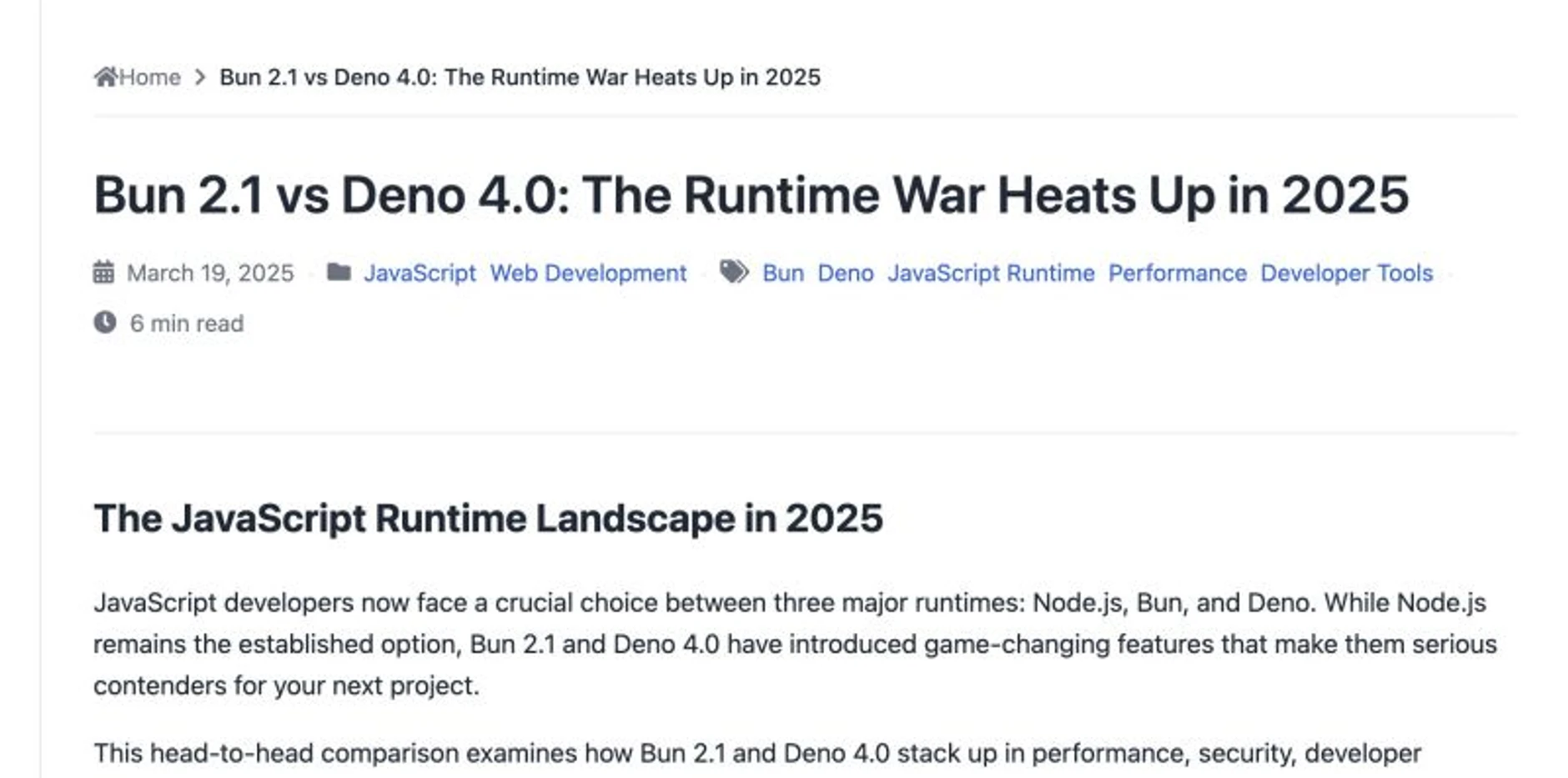This screenshot has height=778, width=1568.
Task: Open the Bun tag link
Action: [783, 273]
